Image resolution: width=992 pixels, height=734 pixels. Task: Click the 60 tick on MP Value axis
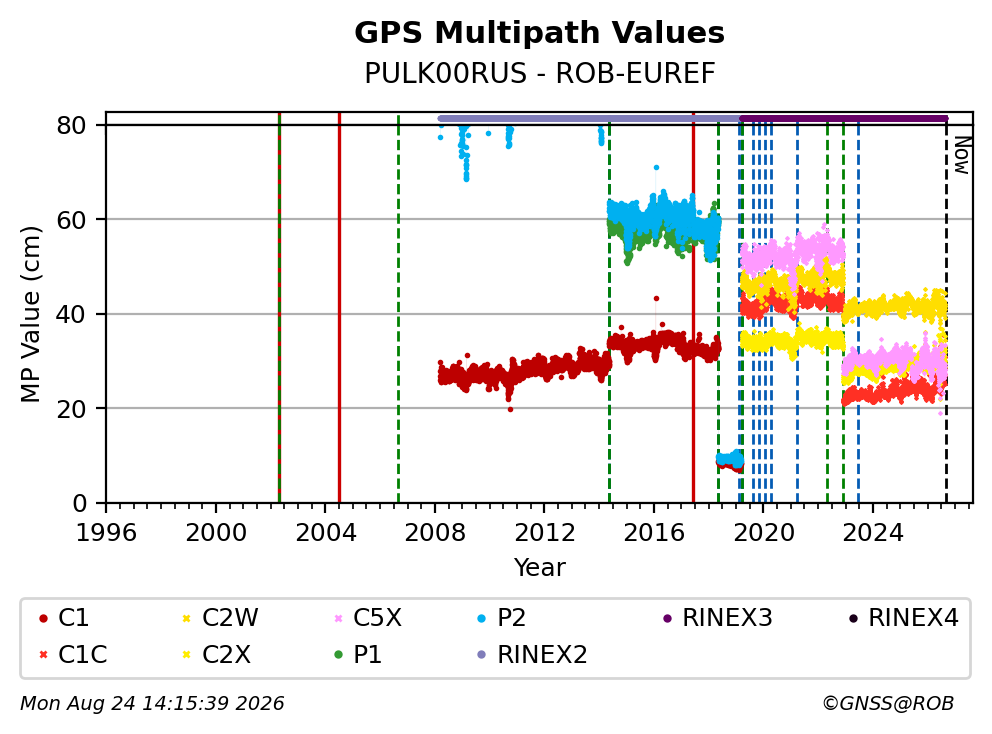pos(71,220)
